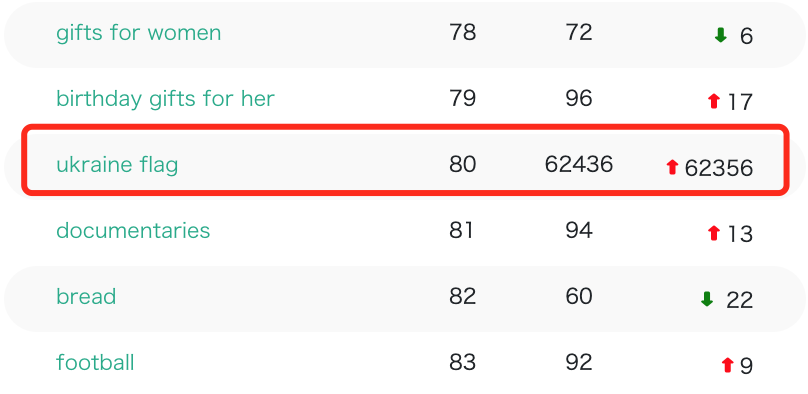Click the green down arrow beside 6

720,35
